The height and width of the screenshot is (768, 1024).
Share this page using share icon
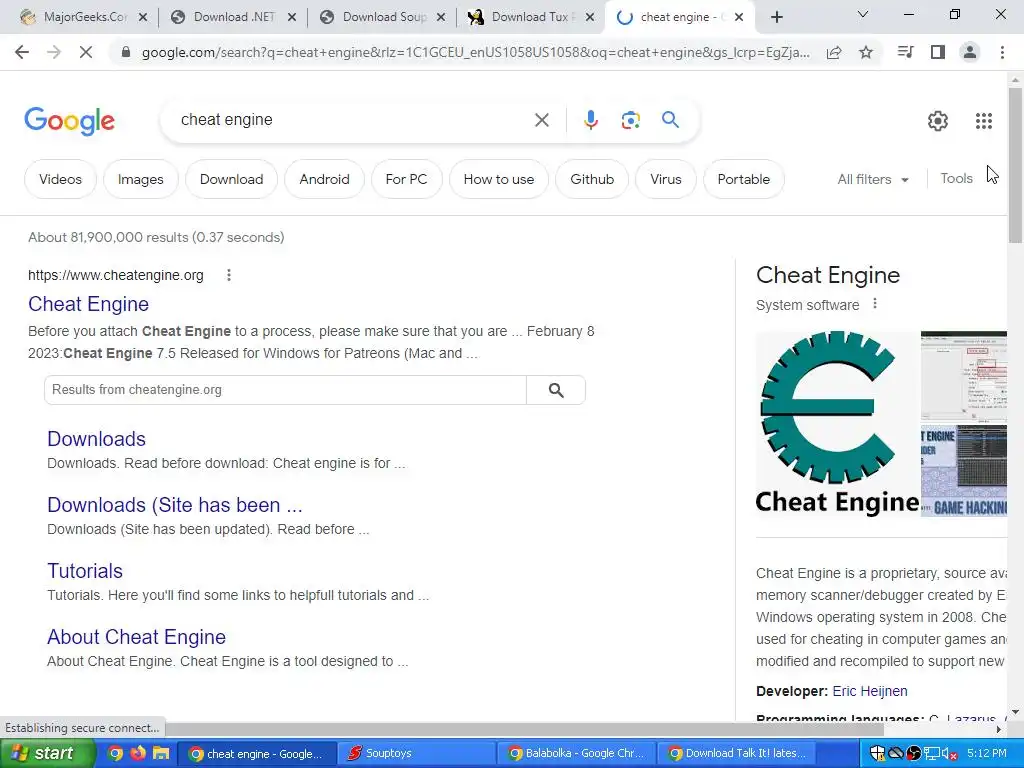pos(834,52)
